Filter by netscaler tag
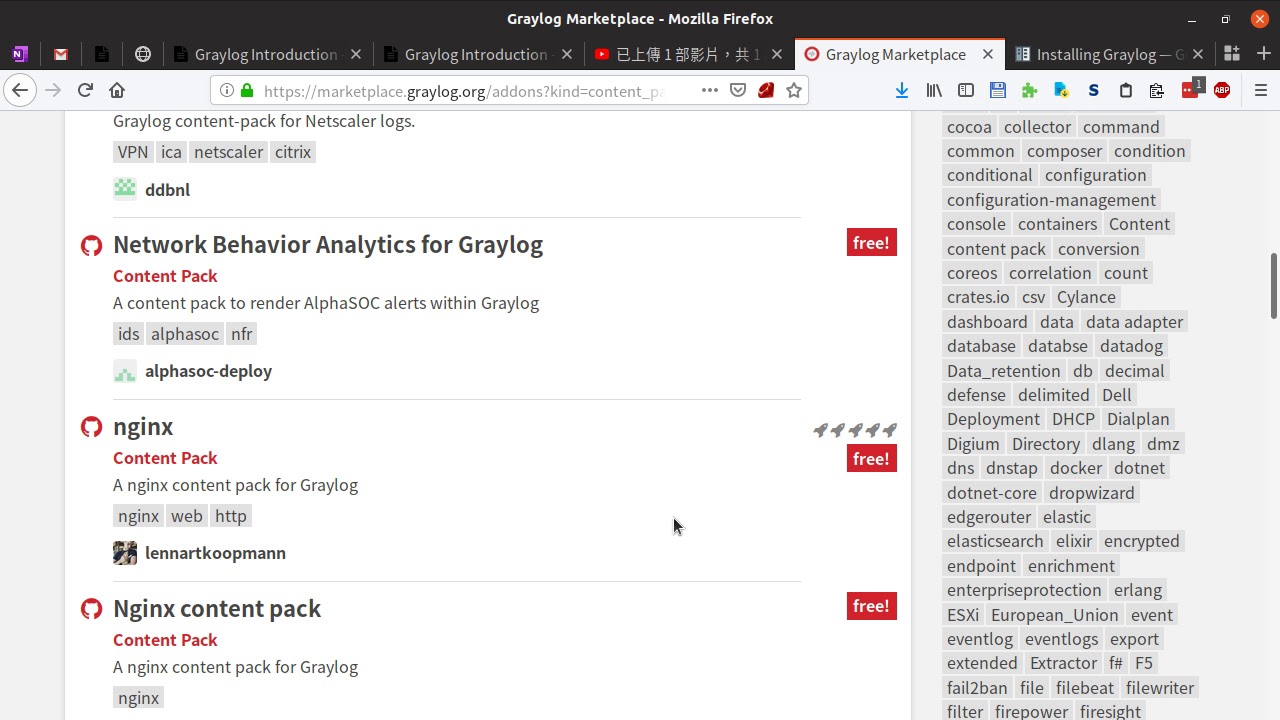The width and height of the screenshot is (1280, 720). (228, 152)
